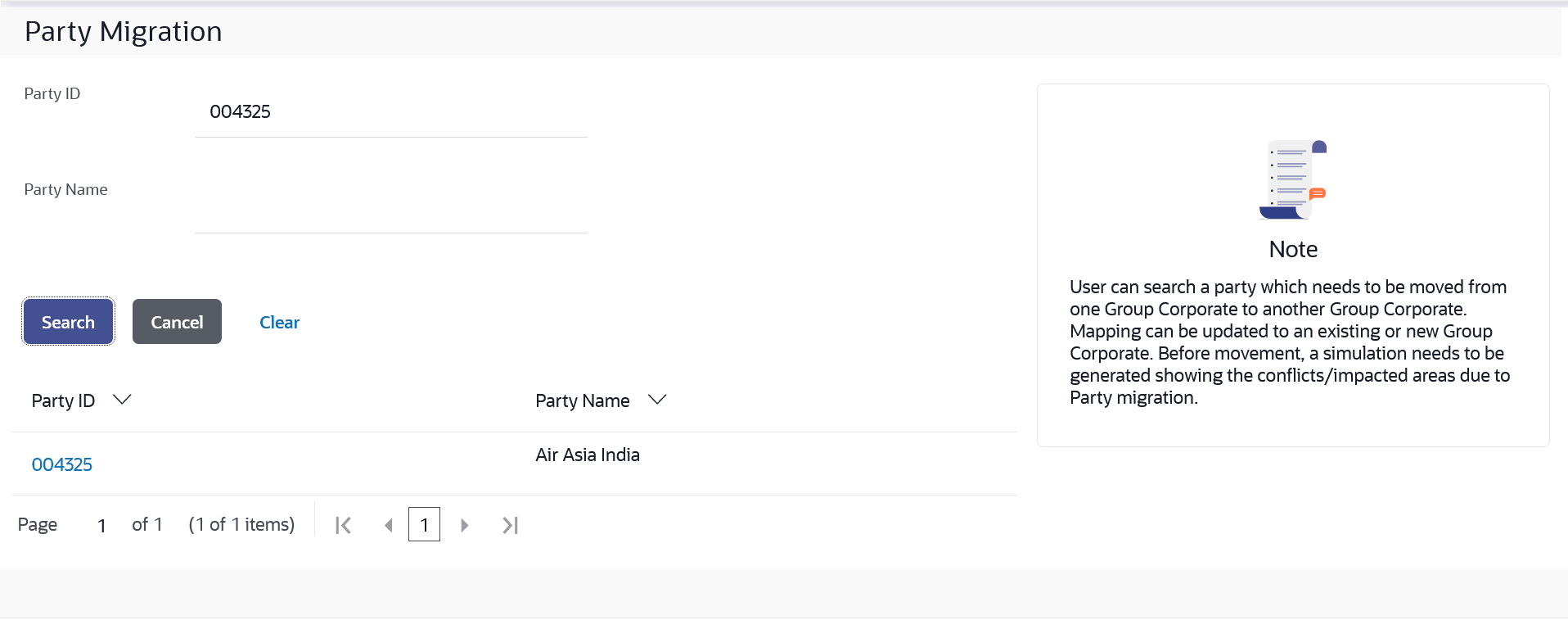Screen dimensions: 1568x620
Task: Click the Party Name column header
Action: [x=582, y=401]
